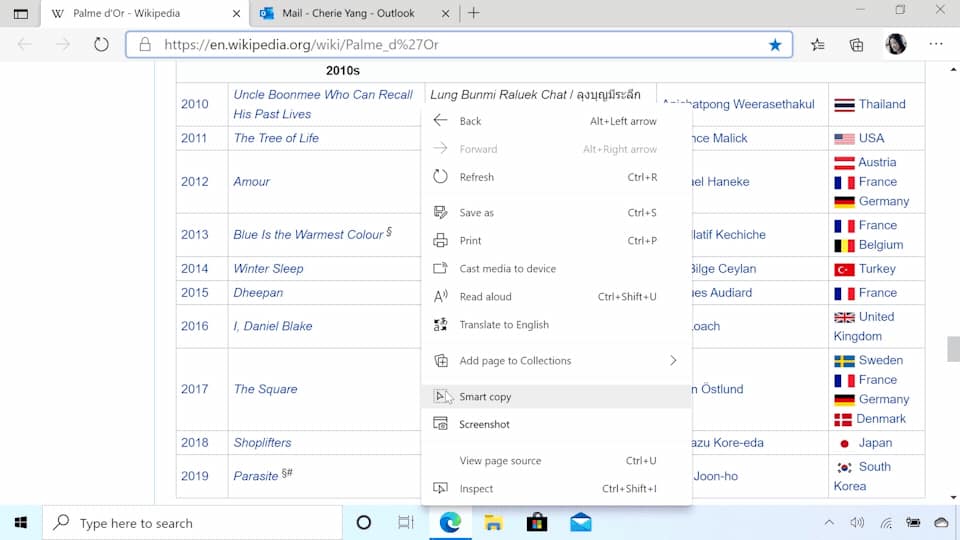Show hidden tray icons chevron
This screenshot has width=960, height=540.
(828, 523)
